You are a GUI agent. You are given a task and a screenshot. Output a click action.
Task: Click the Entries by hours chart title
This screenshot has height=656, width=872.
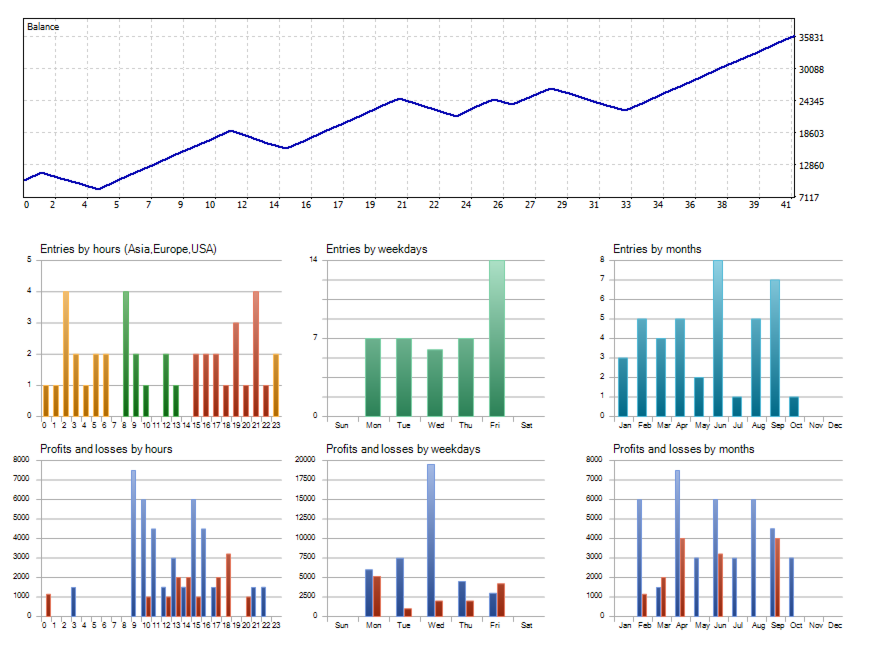[128, 249]
